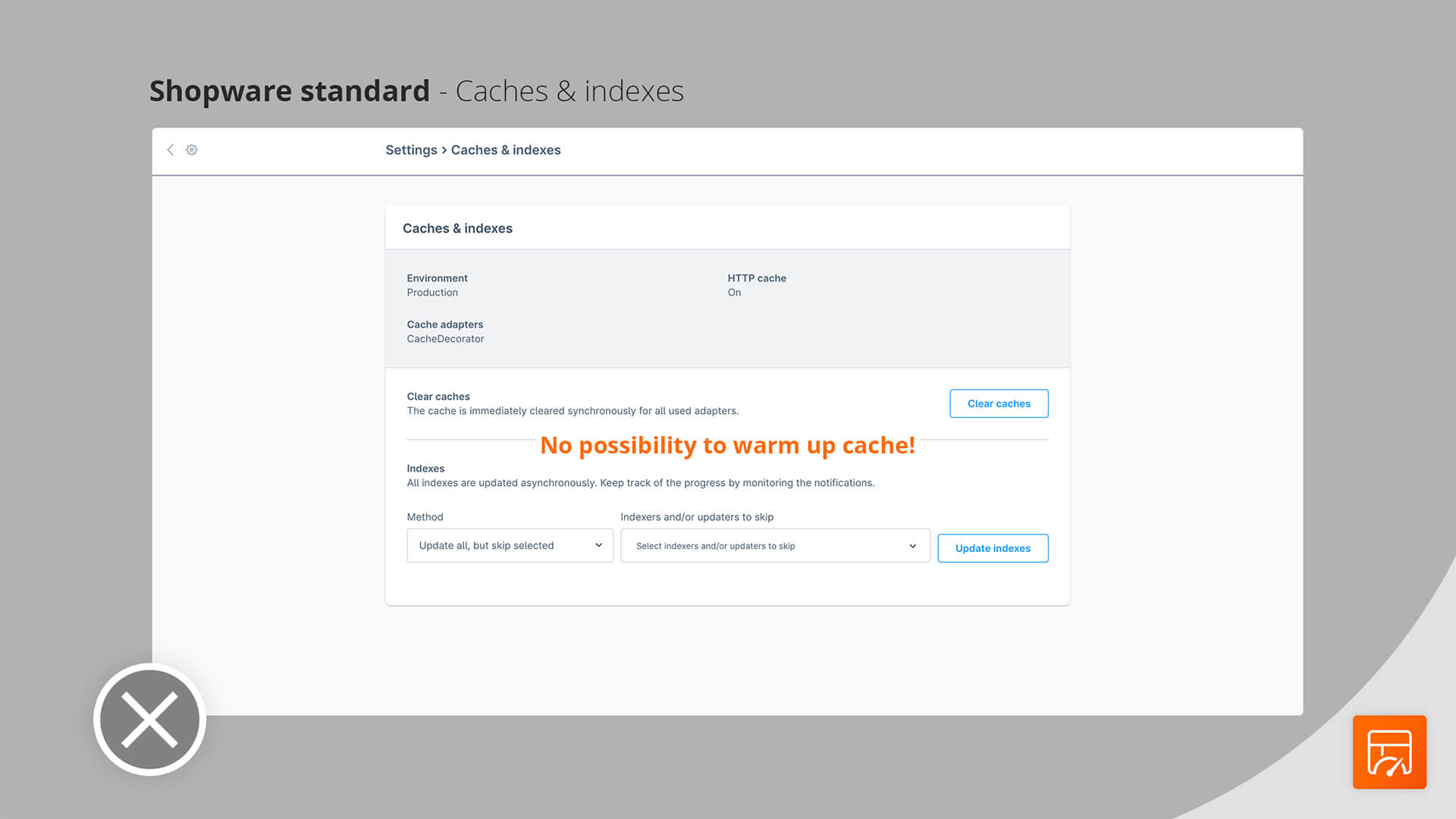Click the 'Environment' label
Screen dimensions: 1456x819
click(x=437, y=278)
